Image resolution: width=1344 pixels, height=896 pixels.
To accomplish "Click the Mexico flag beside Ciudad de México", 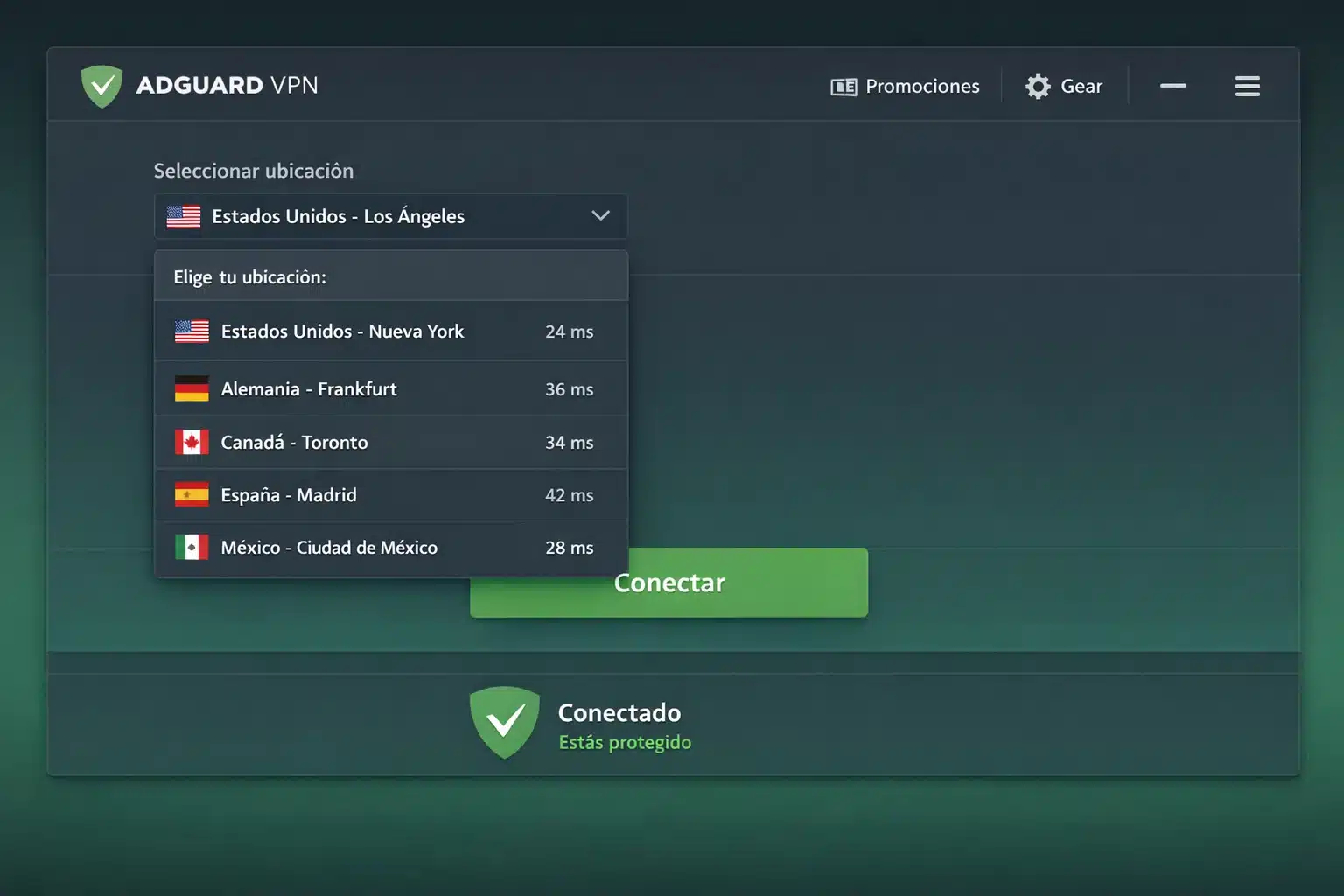I will (192, 547).
